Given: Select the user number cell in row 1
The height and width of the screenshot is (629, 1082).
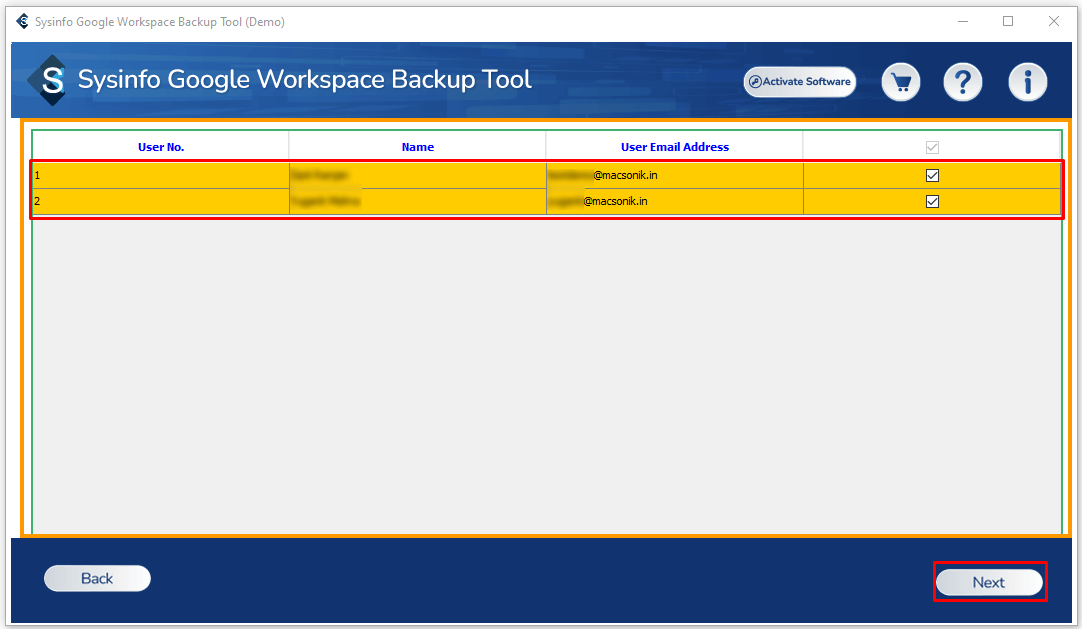Looking at the screenshot, I should 160,175.
